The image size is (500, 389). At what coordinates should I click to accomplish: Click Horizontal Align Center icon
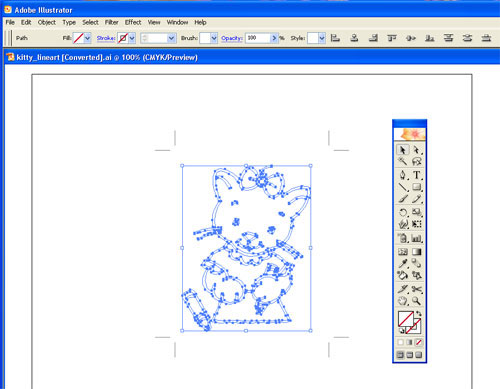point(354,38)
